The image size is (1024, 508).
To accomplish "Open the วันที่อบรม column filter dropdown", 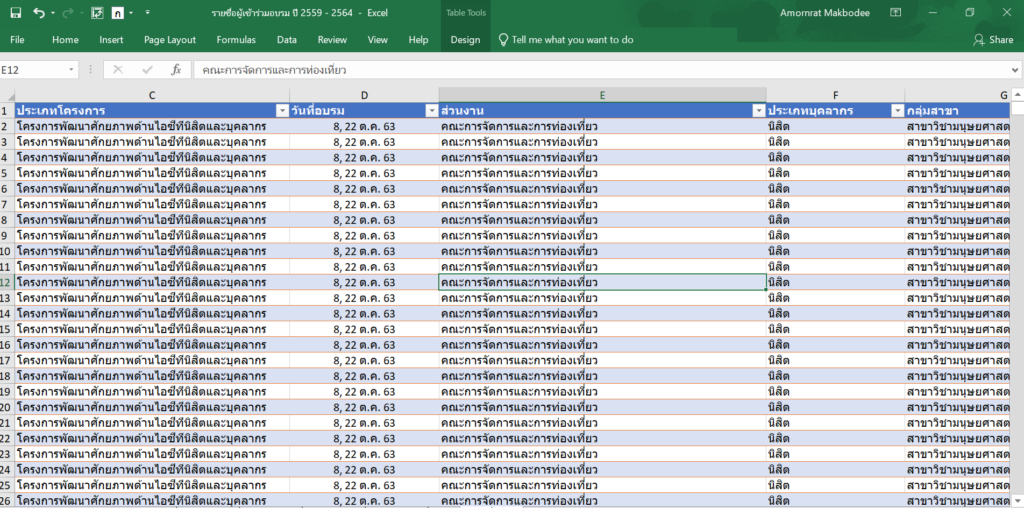I will (431, 111).
